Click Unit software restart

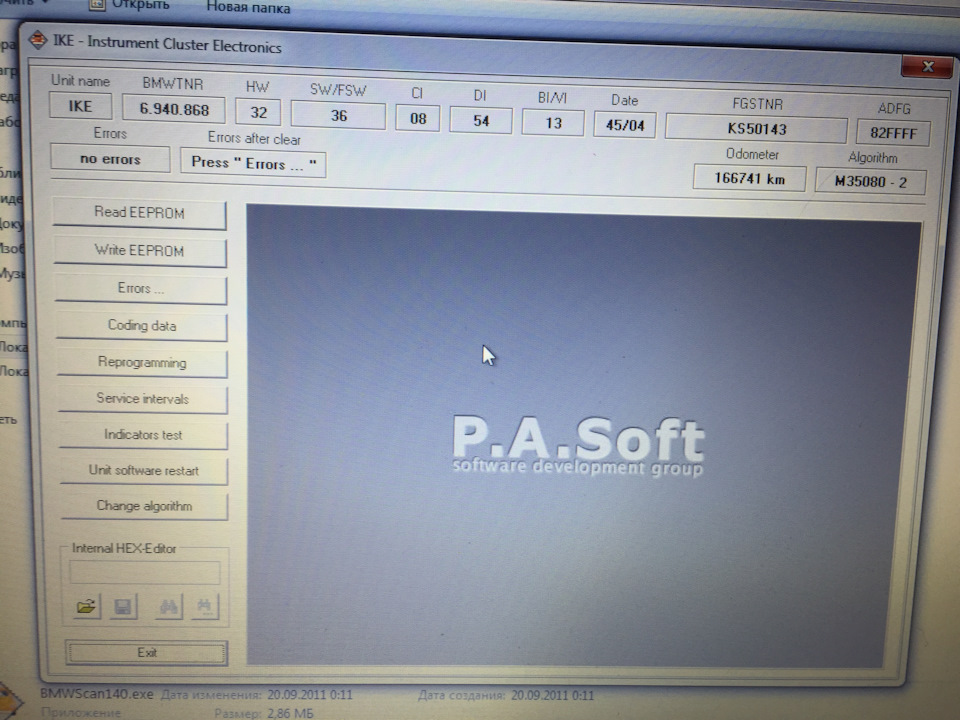(144, 470)
